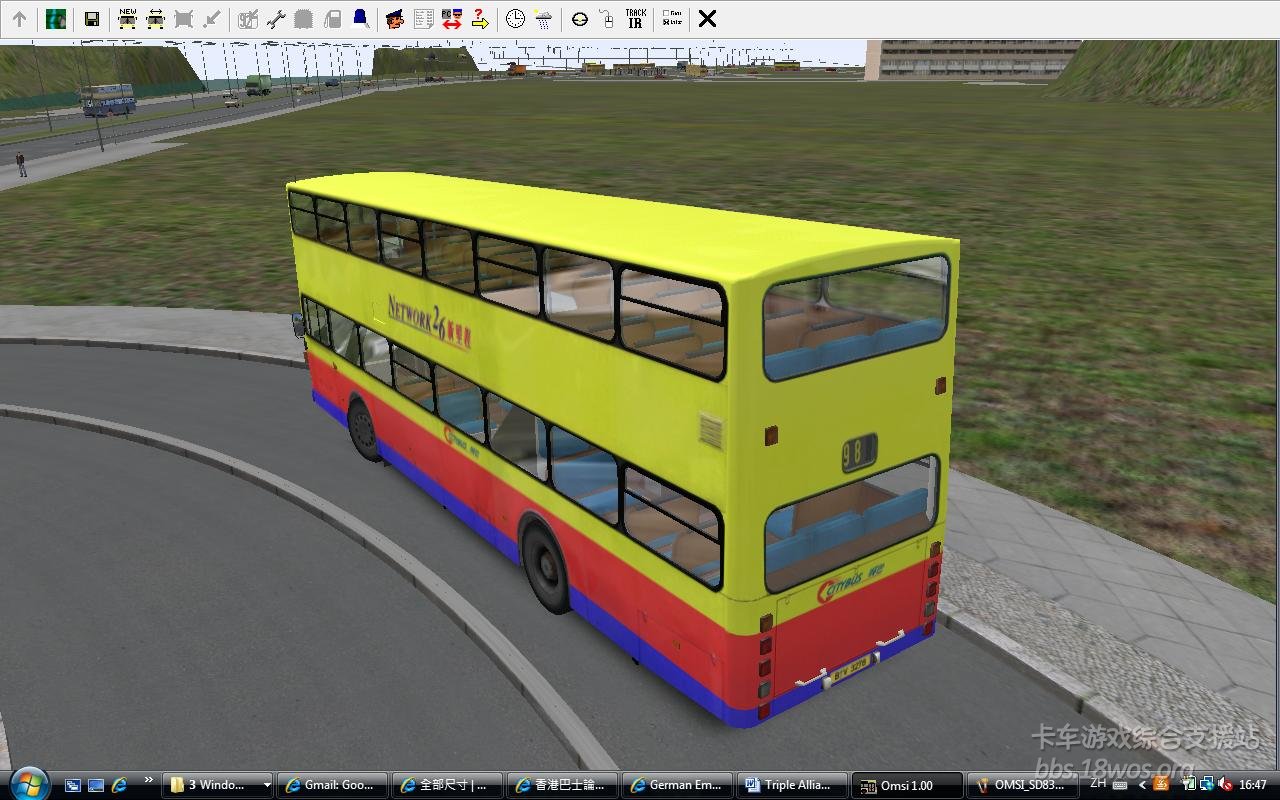Open the timetable list icon

pyautogui.click(x=423, y=19)
